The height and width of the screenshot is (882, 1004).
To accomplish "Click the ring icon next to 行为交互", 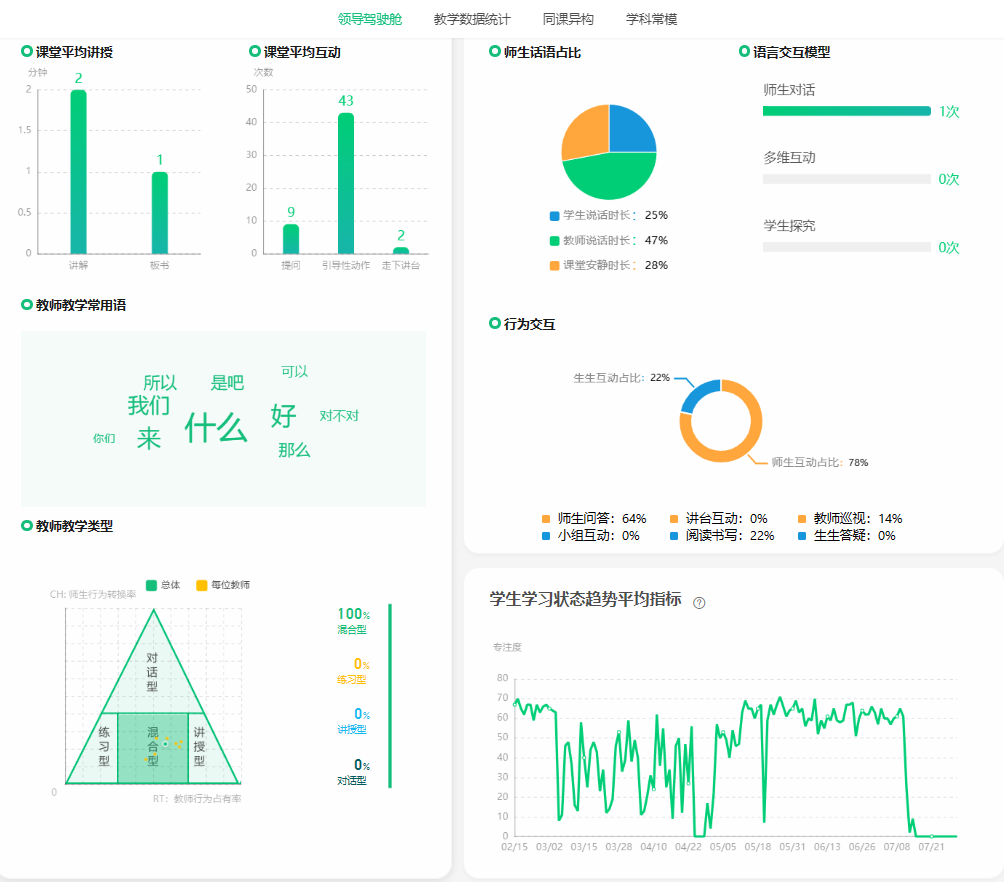I will (495, 323).
